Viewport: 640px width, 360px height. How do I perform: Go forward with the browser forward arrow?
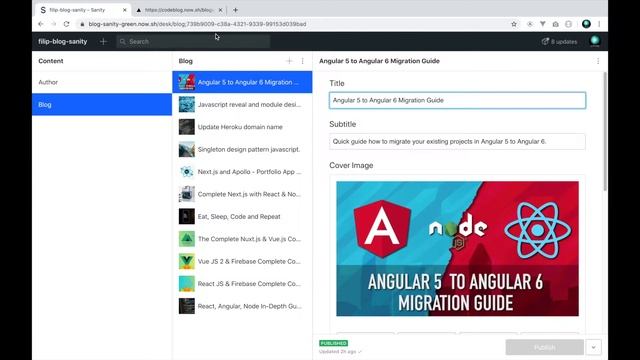tap(53, 24)
